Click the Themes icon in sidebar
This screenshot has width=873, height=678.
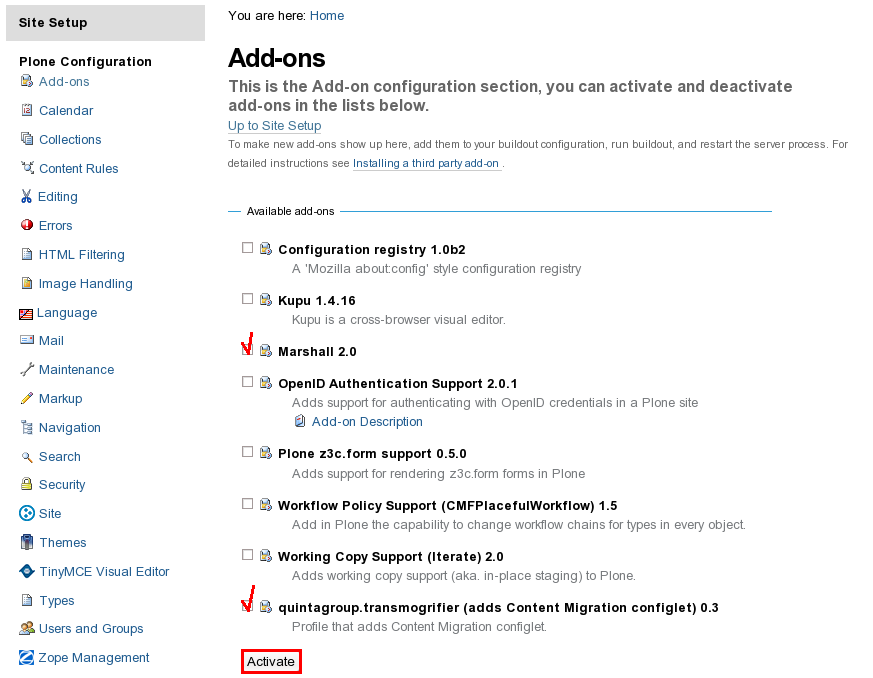pyautogui.click(x=27, y=543)
